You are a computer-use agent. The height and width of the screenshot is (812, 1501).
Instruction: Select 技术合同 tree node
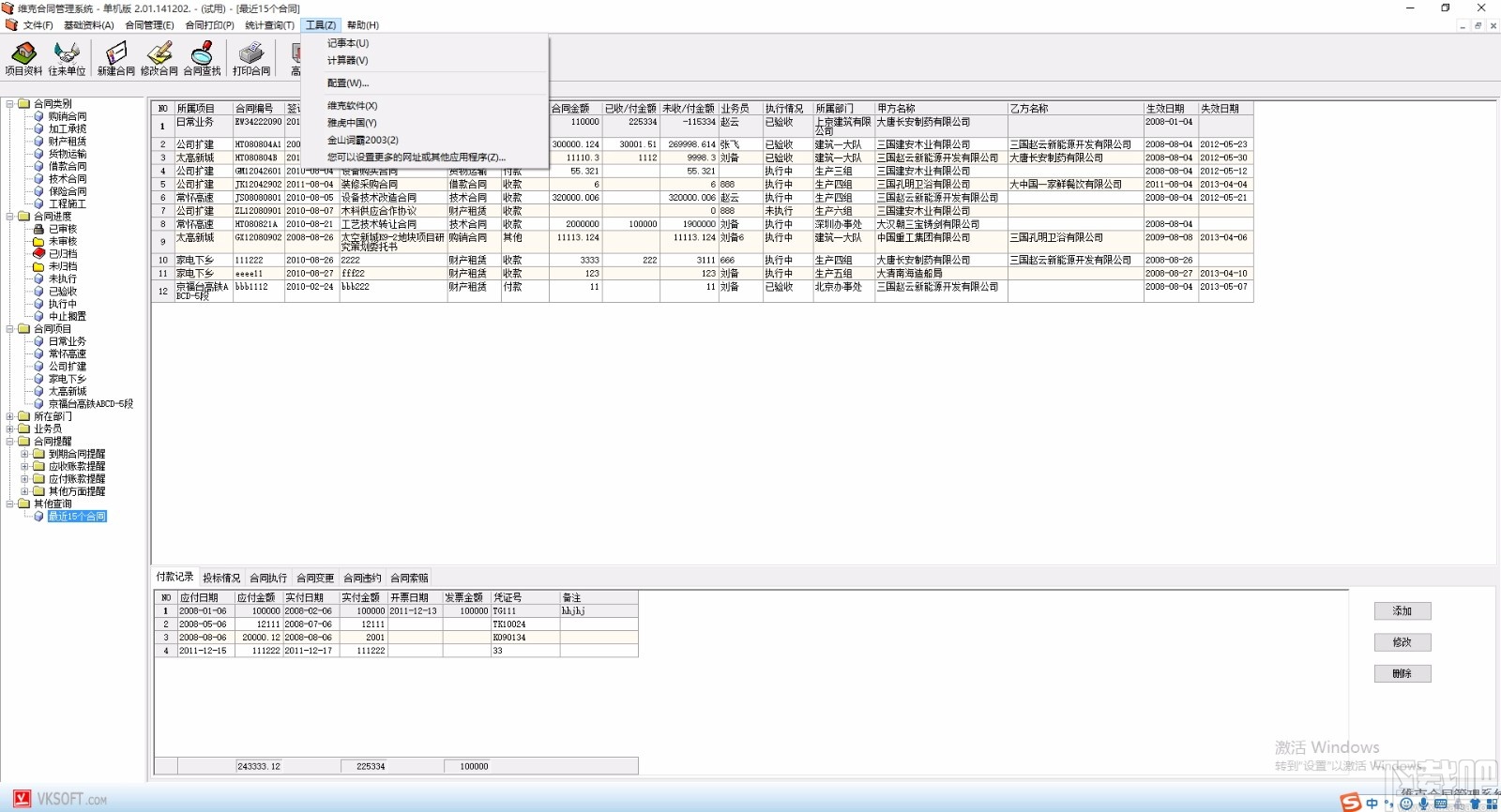coord(68,179)
